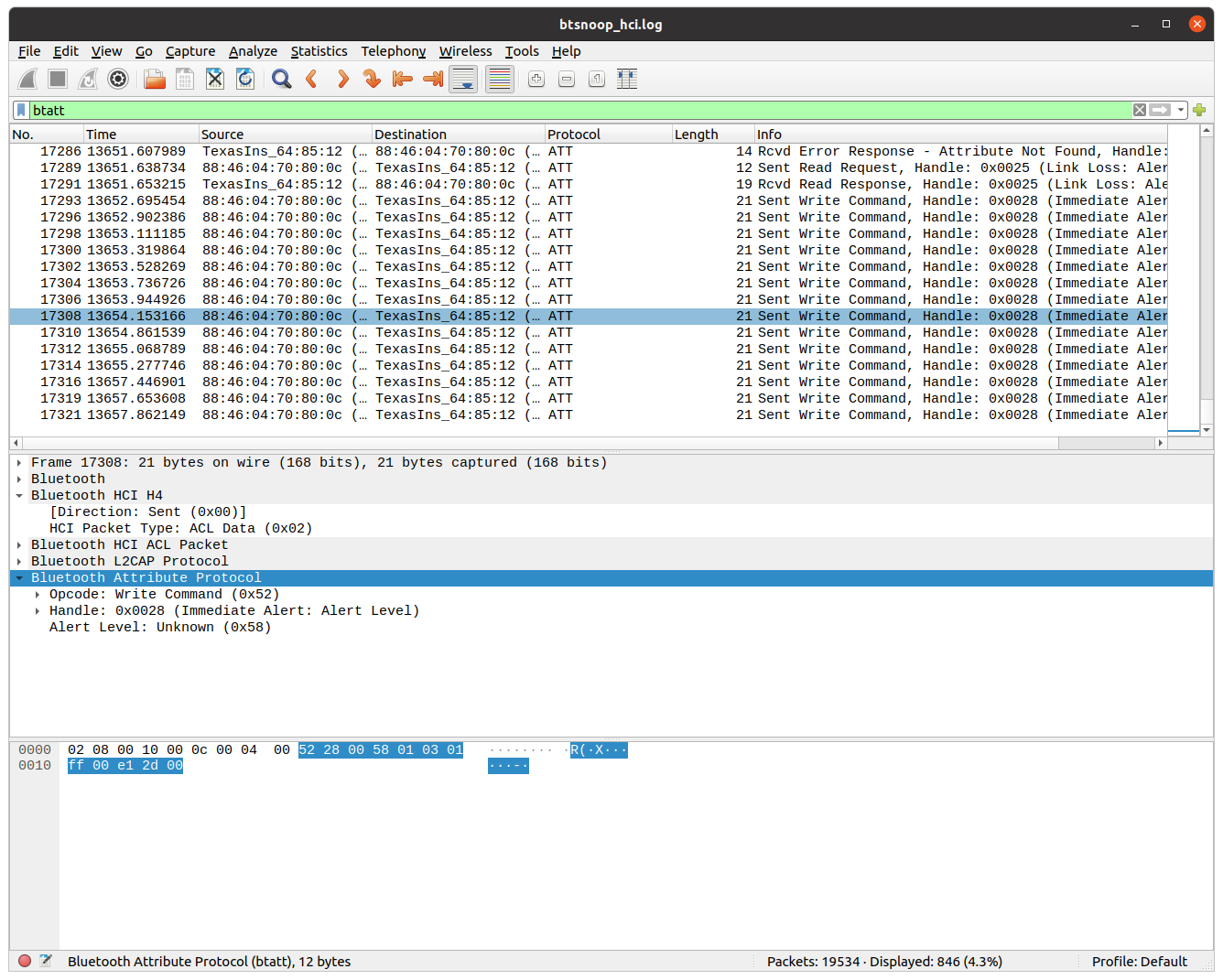Open the Go menu
1223x980 pixels.
point(144,51)
